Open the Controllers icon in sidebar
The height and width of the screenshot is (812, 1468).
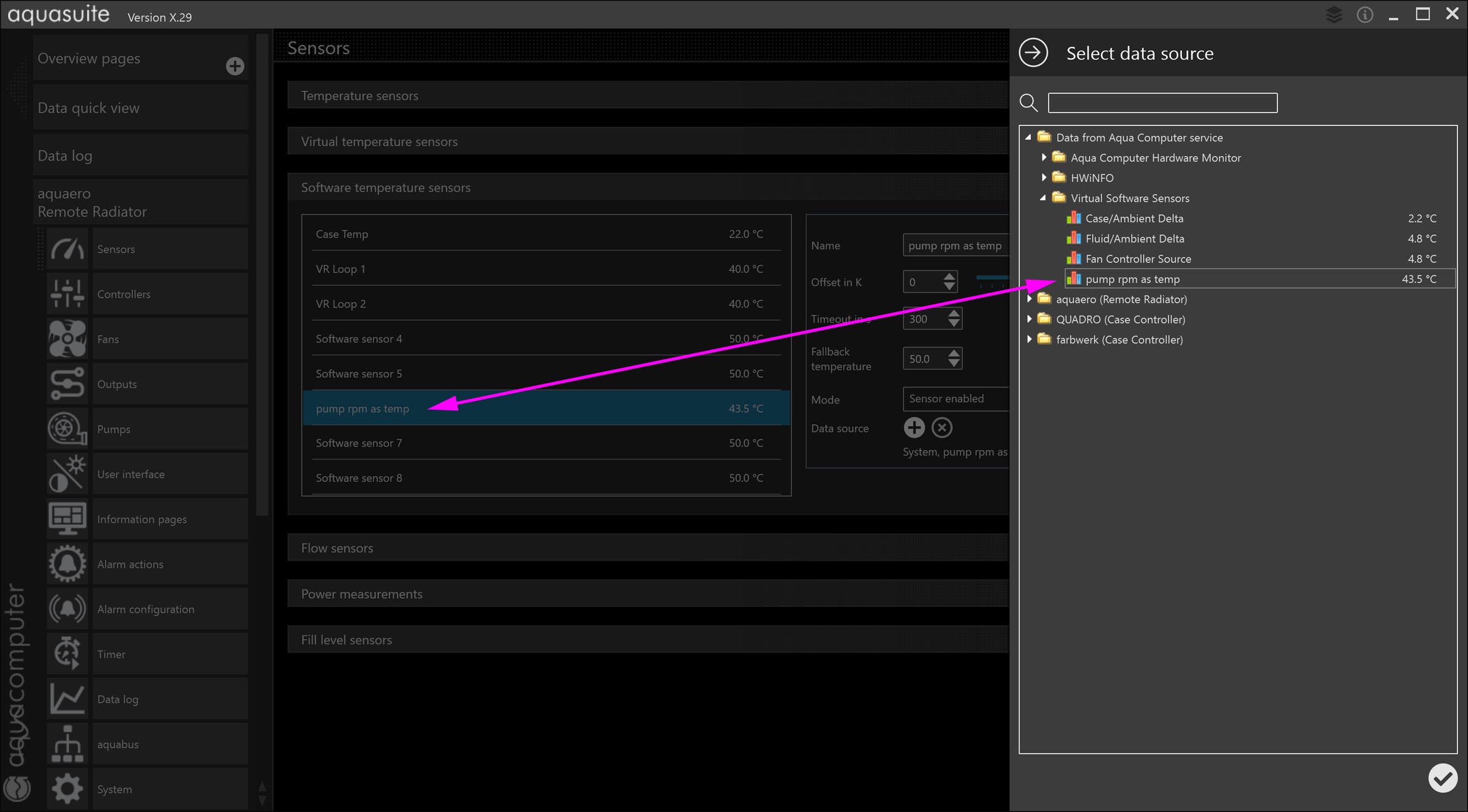coord(67,294)
